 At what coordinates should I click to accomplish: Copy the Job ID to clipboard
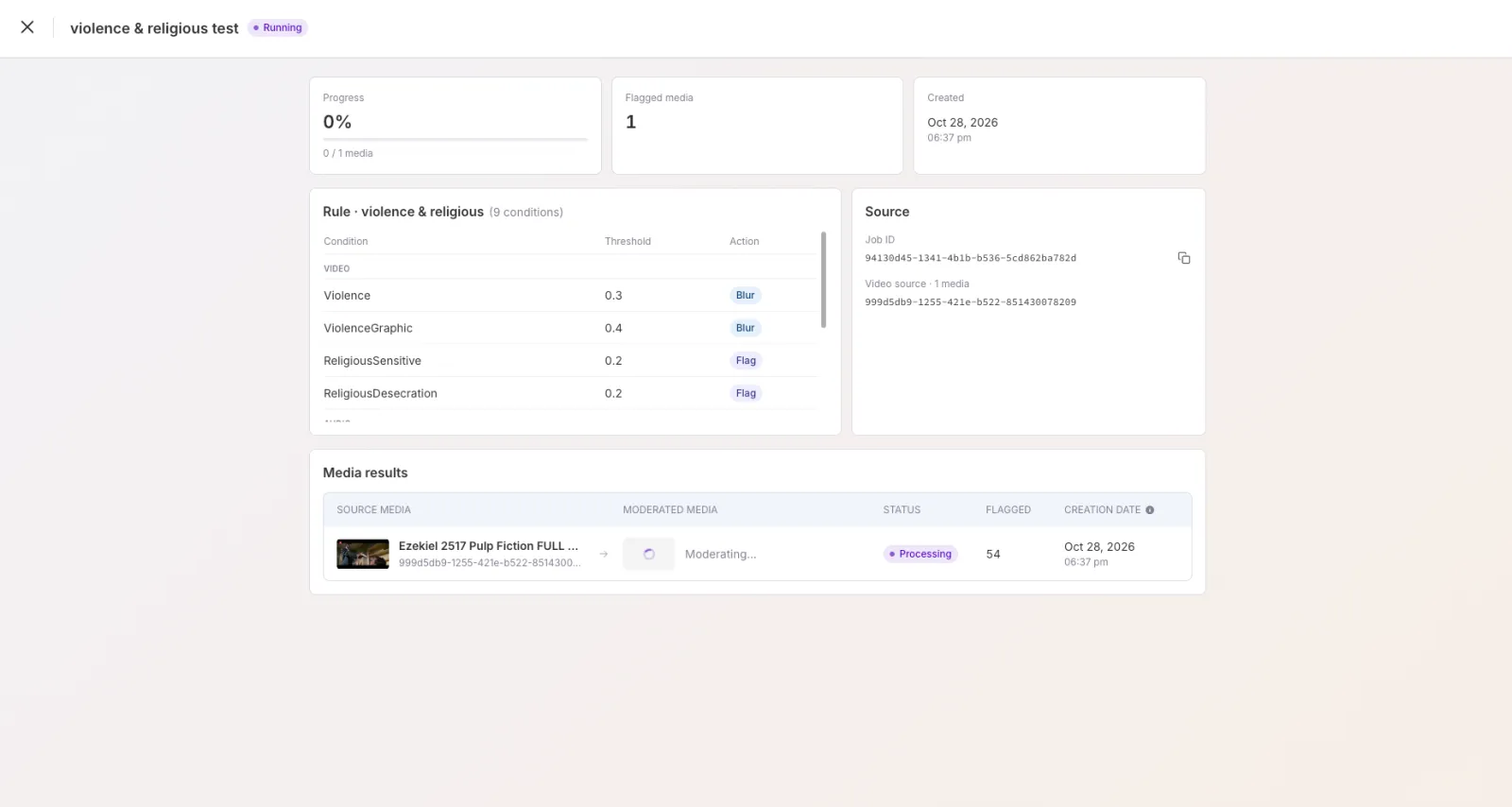pos(1184,258)
